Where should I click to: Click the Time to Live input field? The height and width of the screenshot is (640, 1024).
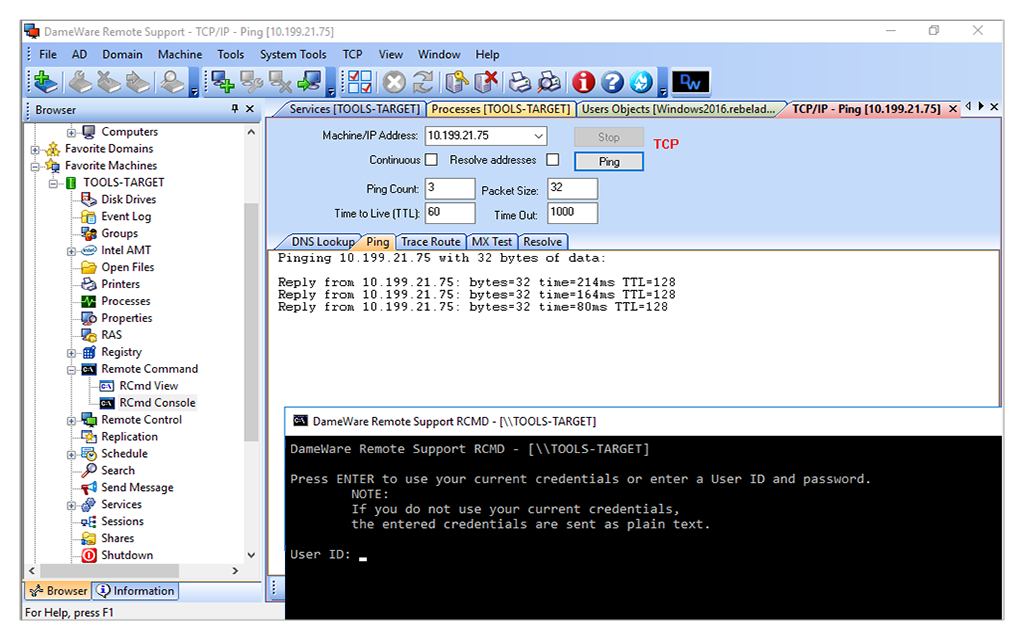click(450, 213)
